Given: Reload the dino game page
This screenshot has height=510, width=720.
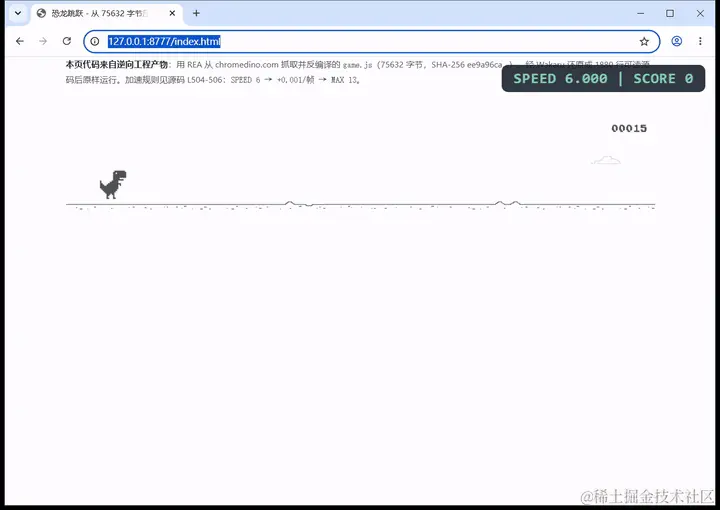Looking at the screenshot, I should tap(67, 41).
